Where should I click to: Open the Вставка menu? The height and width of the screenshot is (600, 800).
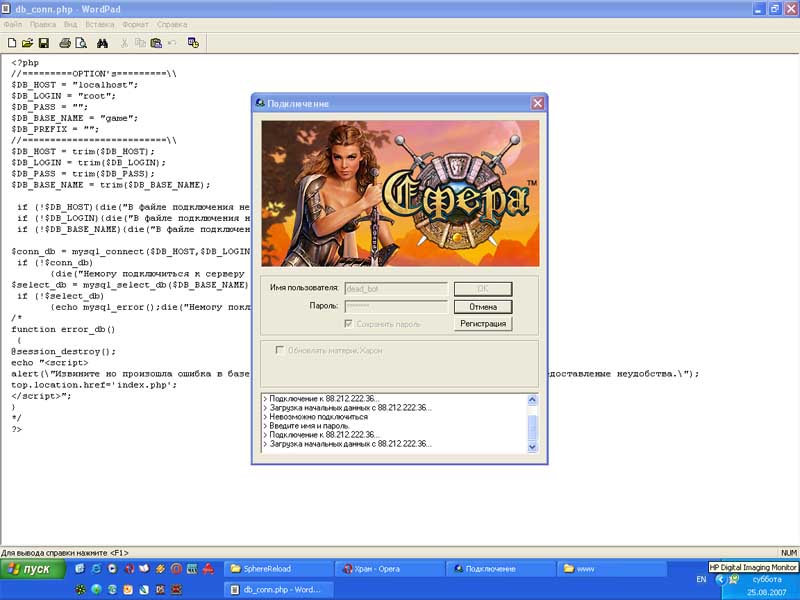click(99, 24)
